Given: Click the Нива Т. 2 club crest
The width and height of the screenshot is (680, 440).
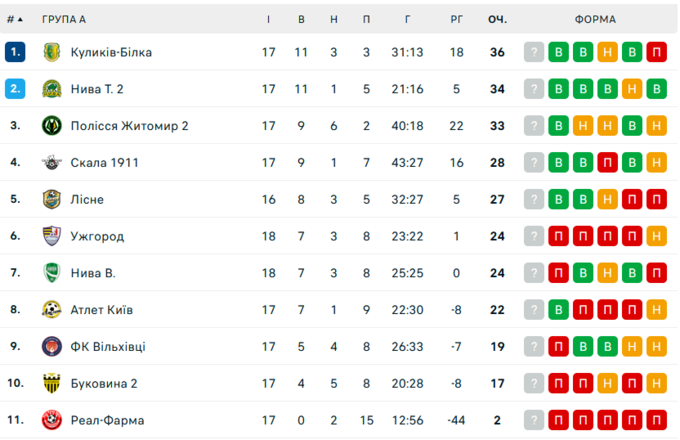Looking at the screenshot, I should point(52,89).
